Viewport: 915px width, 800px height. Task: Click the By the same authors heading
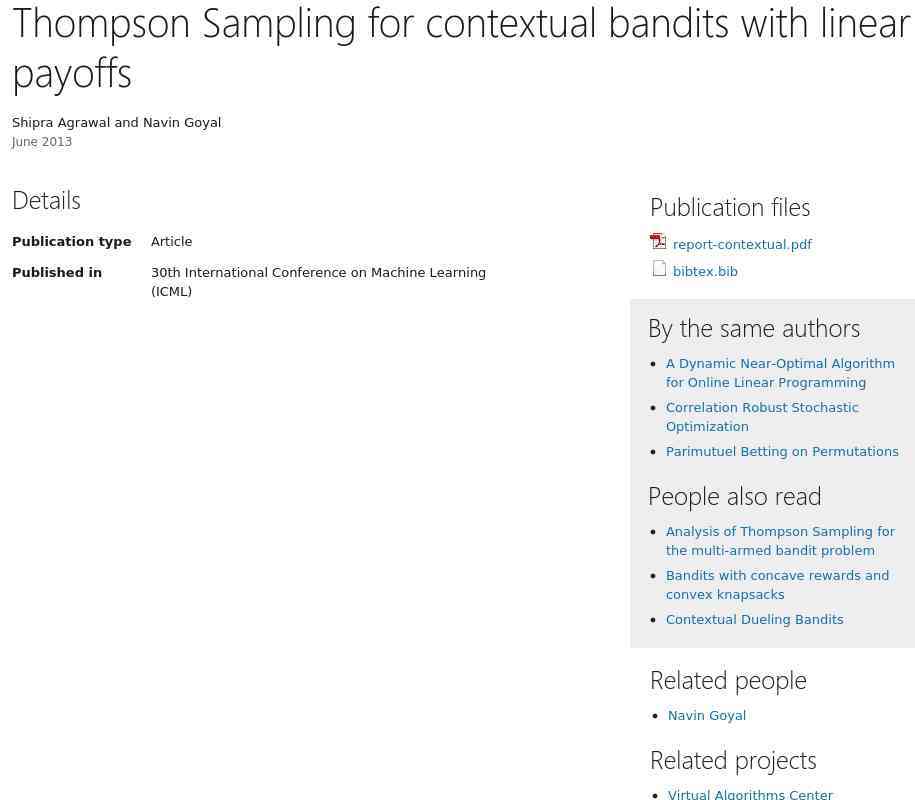tap(754, 329)
